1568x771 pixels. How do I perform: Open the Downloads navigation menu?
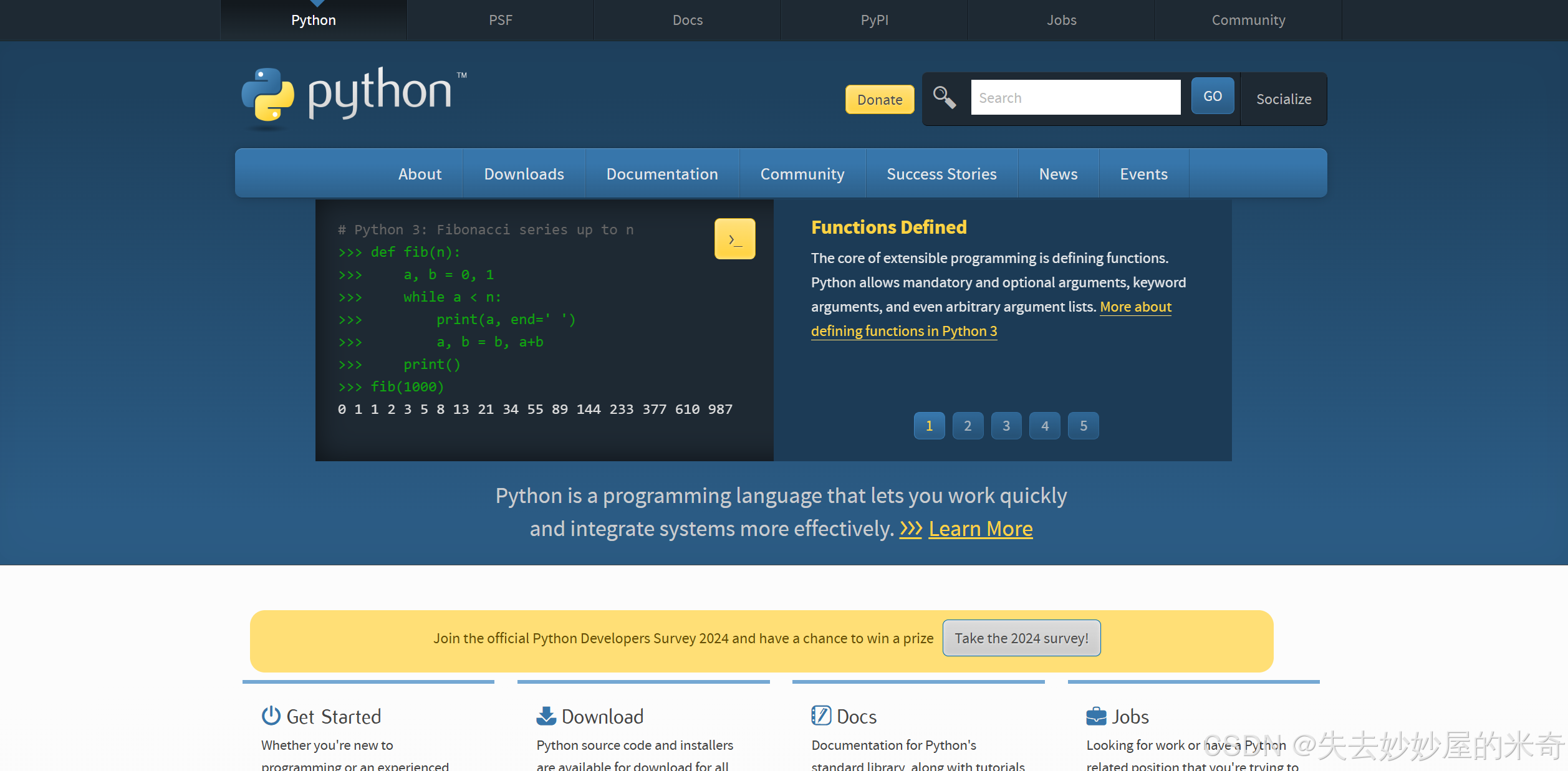point(524,174)
